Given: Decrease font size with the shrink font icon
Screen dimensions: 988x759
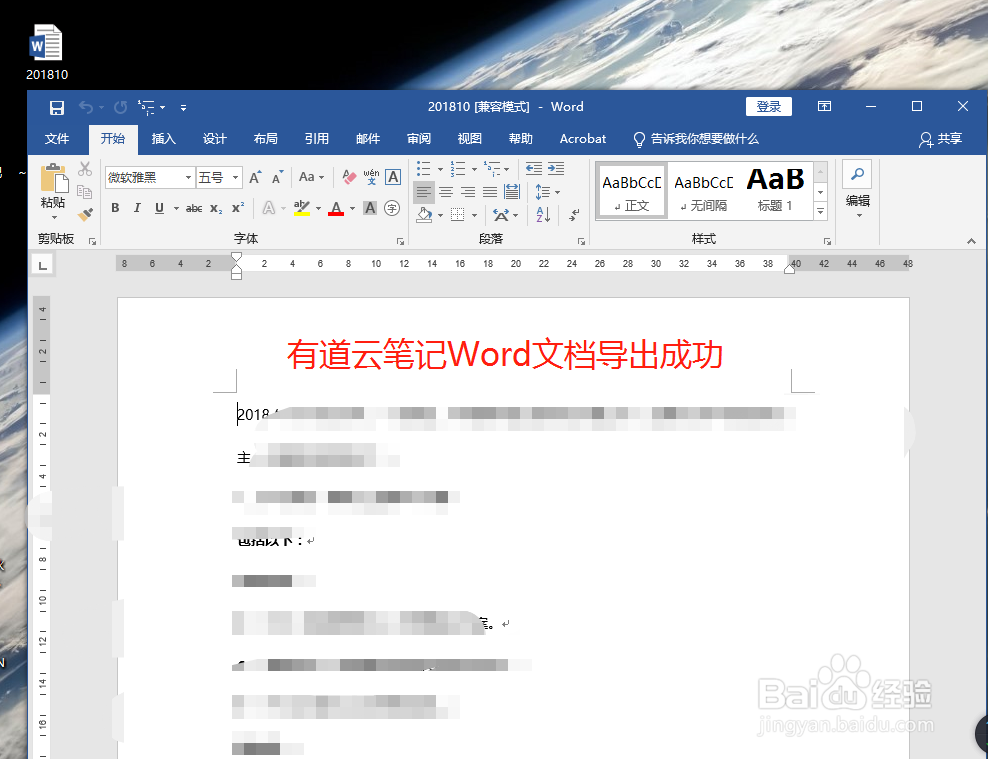Looking at the screenshot, I should click(277, 178).
